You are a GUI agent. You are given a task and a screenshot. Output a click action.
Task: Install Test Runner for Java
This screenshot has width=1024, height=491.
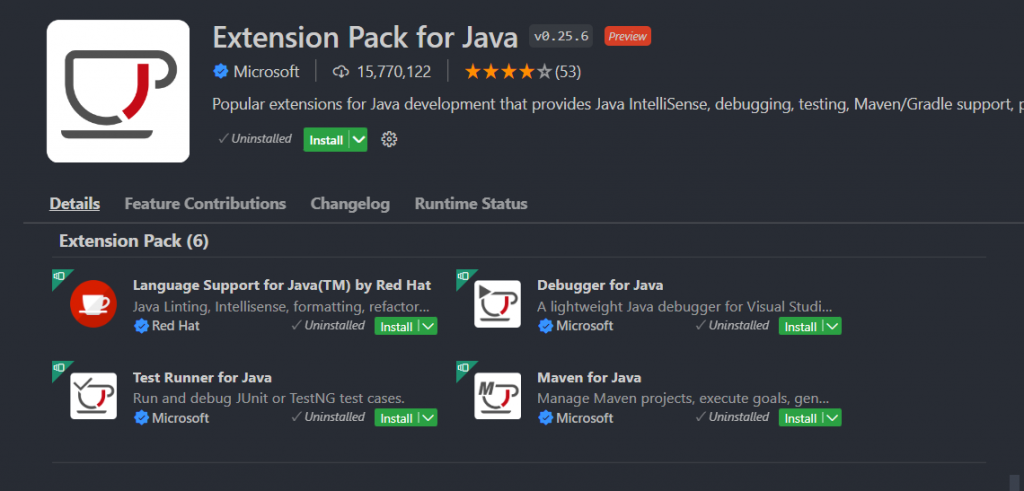coord(397,418)
